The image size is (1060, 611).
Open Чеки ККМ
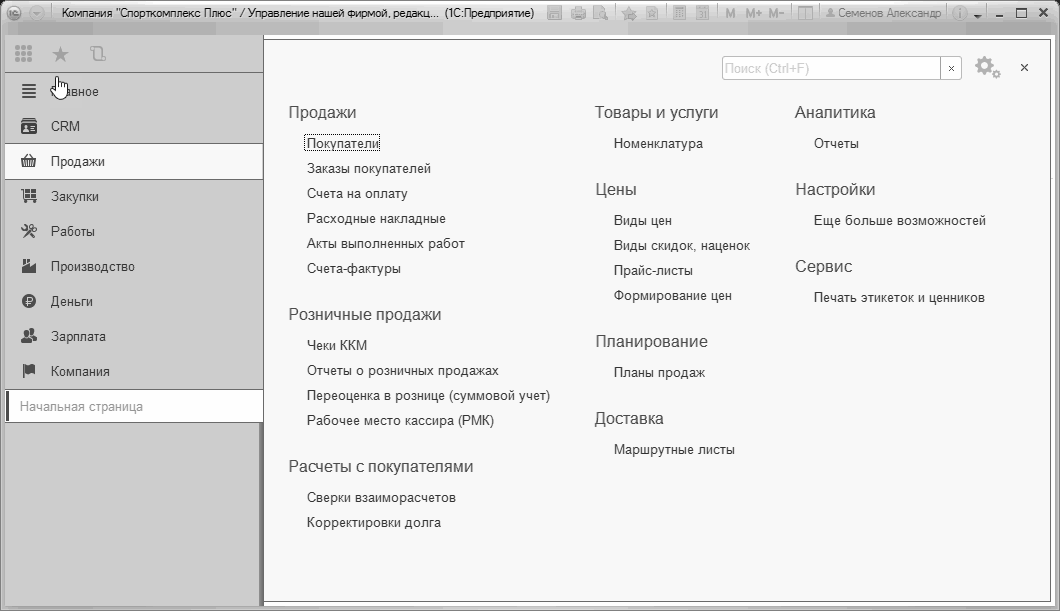pos(337,345)
